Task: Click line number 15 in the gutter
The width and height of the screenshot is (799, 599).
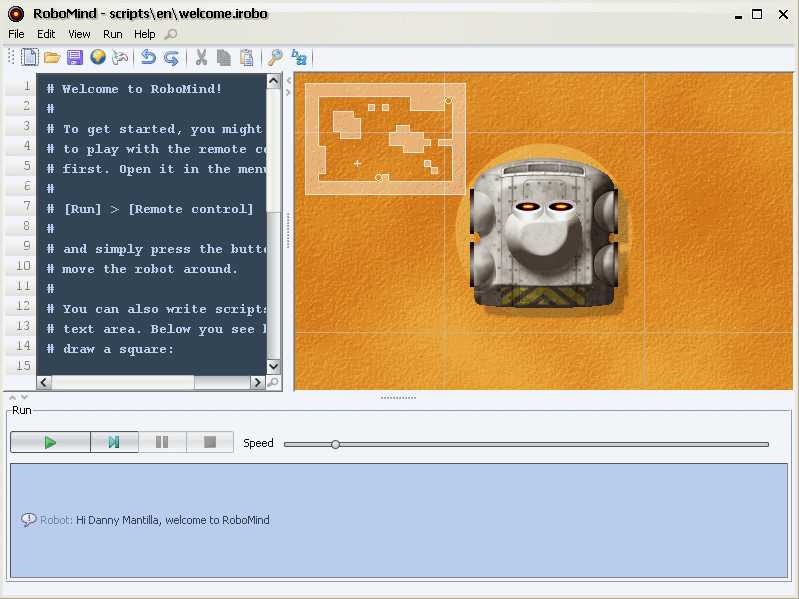Action: point(23,366)
